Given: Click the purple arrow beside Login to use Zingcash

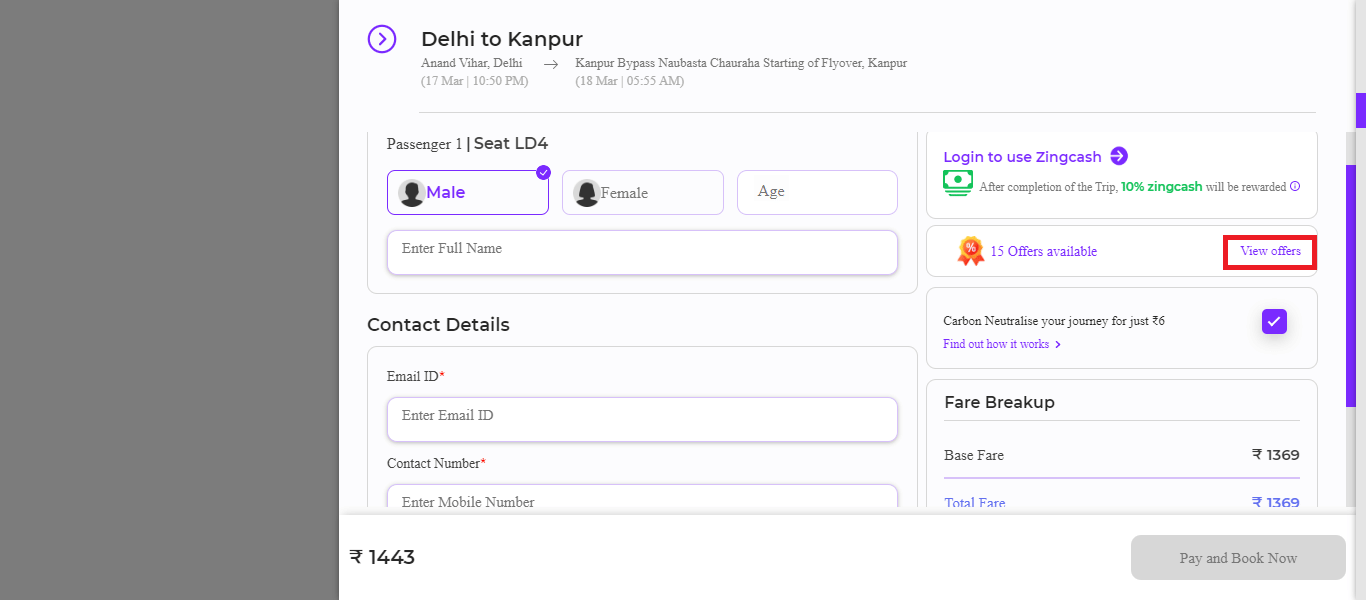Looking at the screenshot, I should [x=1120, y=156].
